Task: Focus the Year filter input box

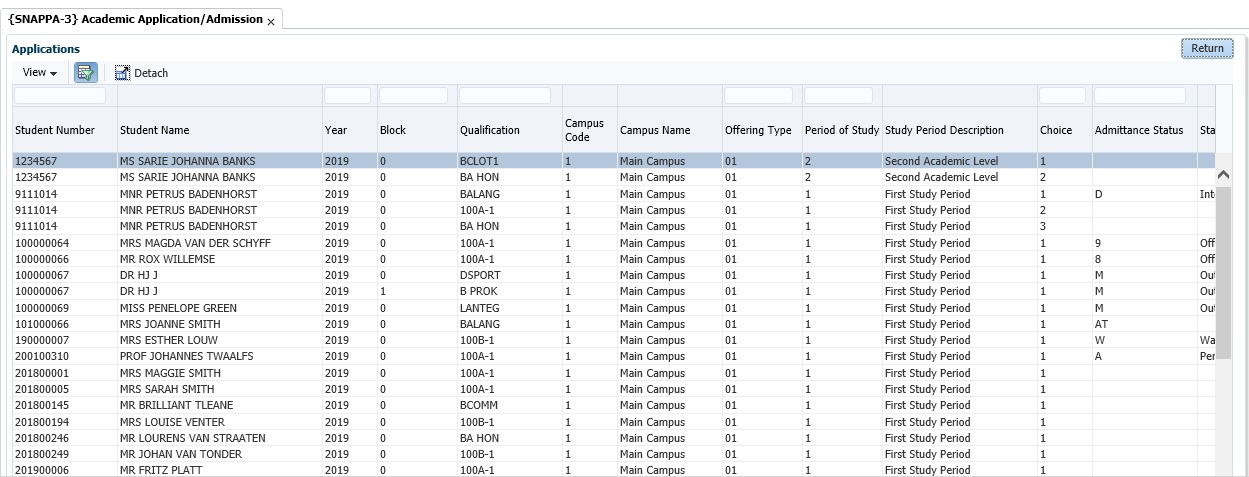Action: click(347, 96)
